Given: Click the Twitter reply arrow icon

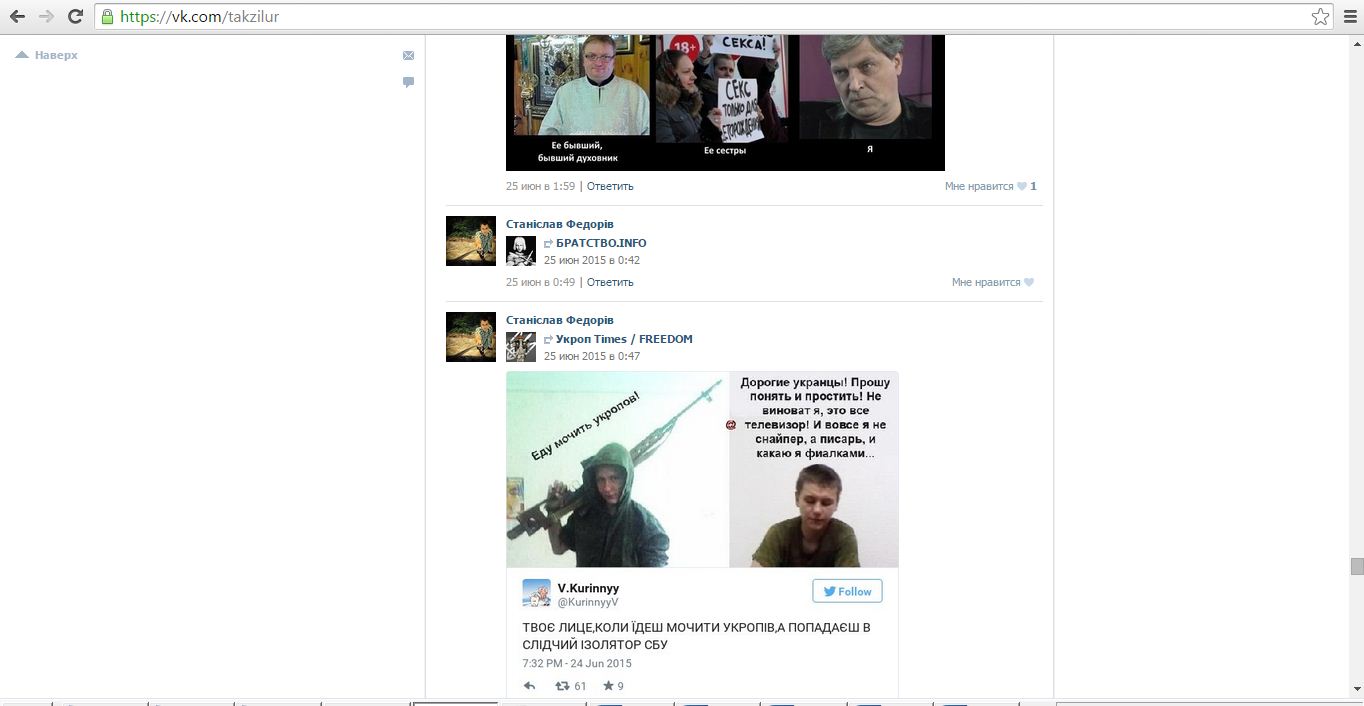Looking at the screenshot, I should [530, 686].
